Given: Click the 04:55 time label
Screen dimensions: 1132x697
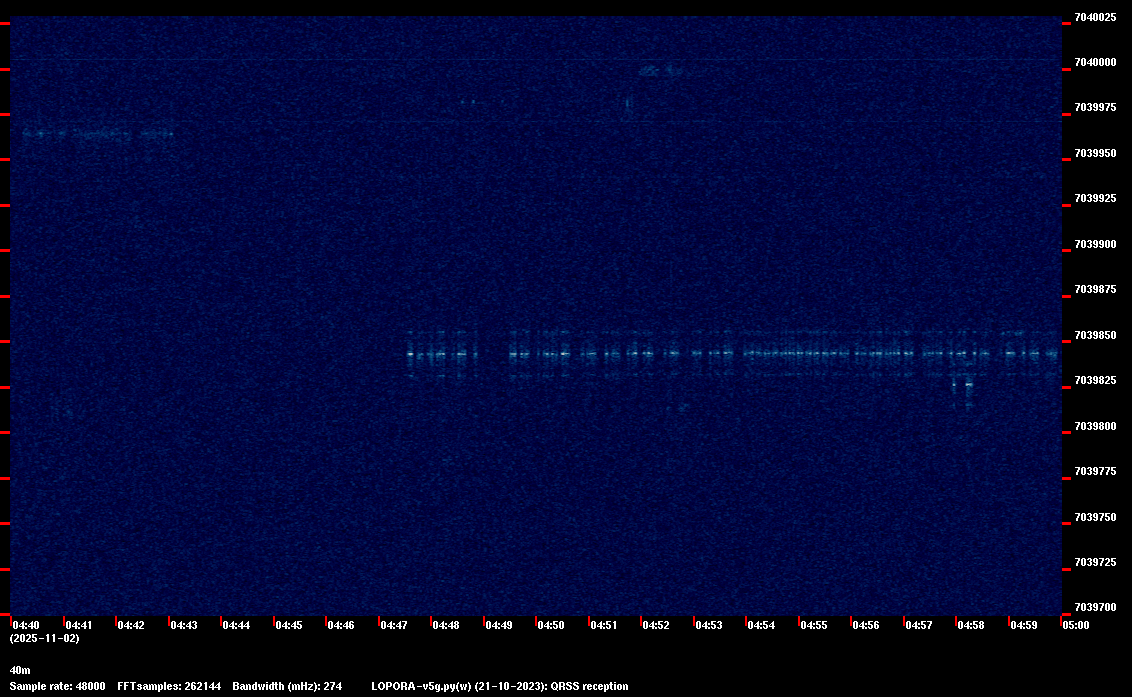Looking at the screenshot, I should tap(814, 625).
